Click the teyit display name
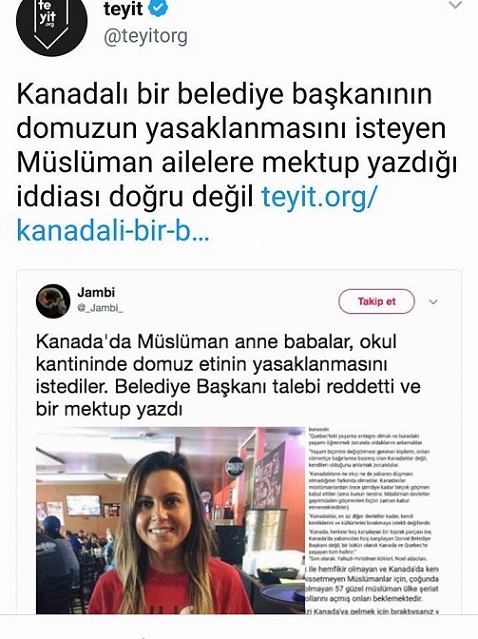 (123, 9)
